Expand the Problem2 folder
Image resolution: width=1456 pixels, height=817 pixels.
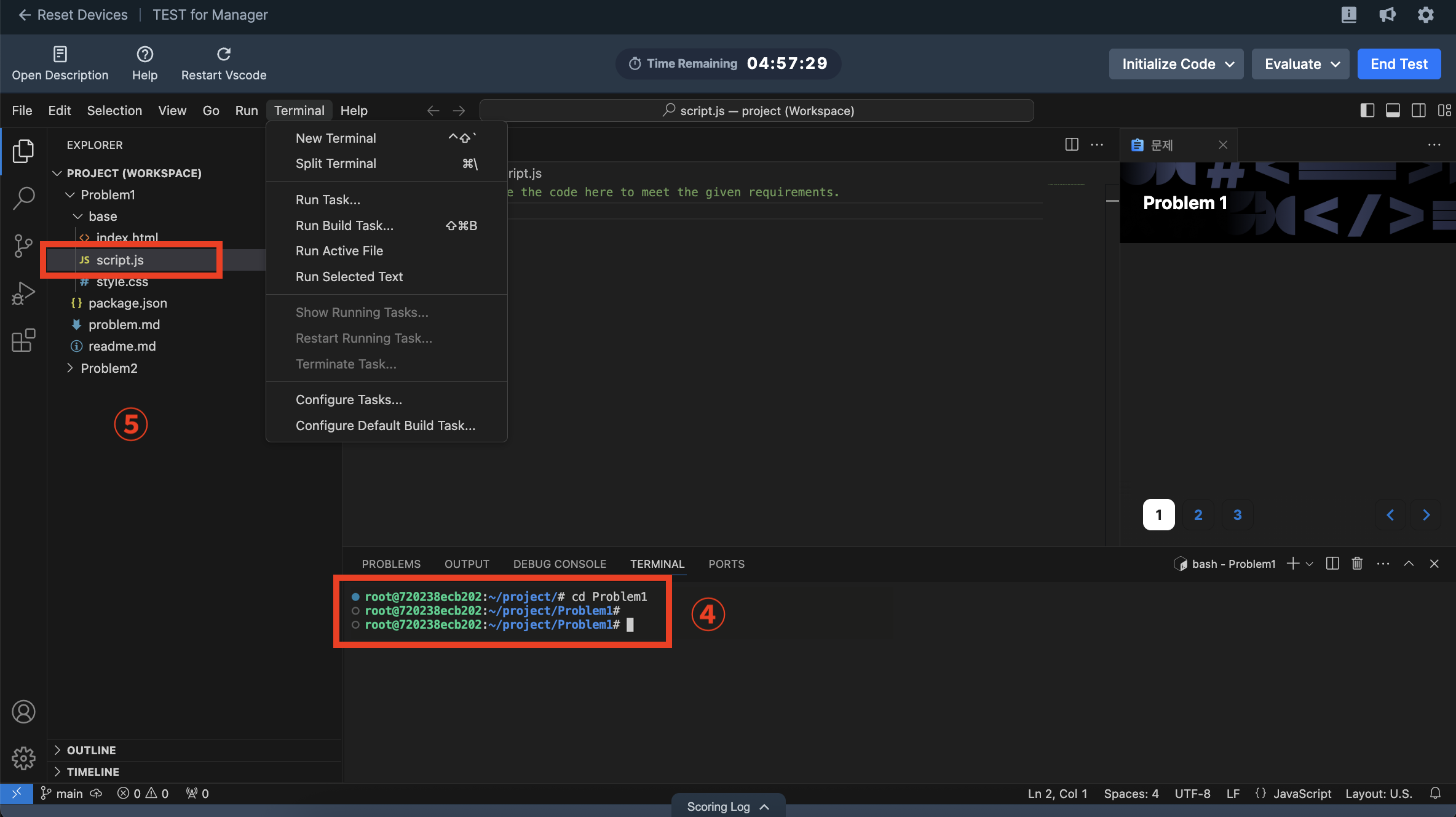(109, 368)
